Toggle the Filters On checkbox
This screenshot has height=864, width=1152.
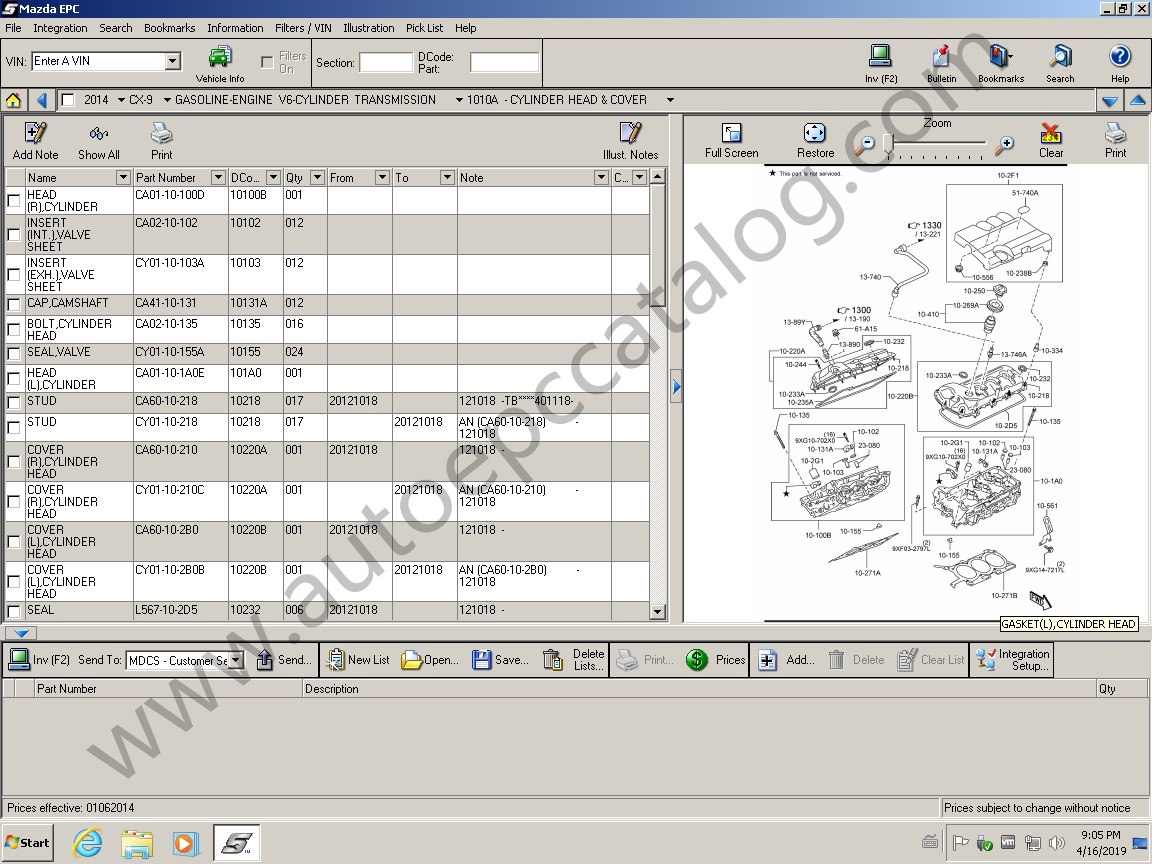(267, 62)
